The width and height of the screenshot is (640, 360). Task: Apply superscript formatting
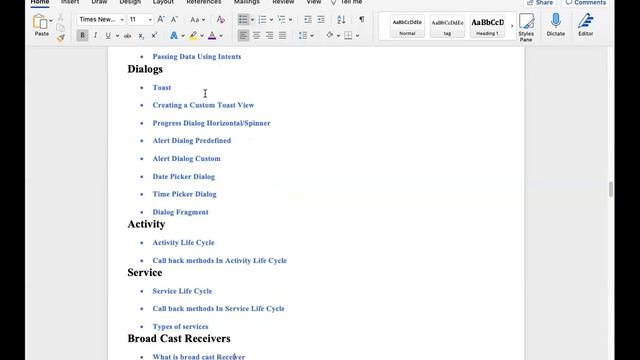[154, 36]
